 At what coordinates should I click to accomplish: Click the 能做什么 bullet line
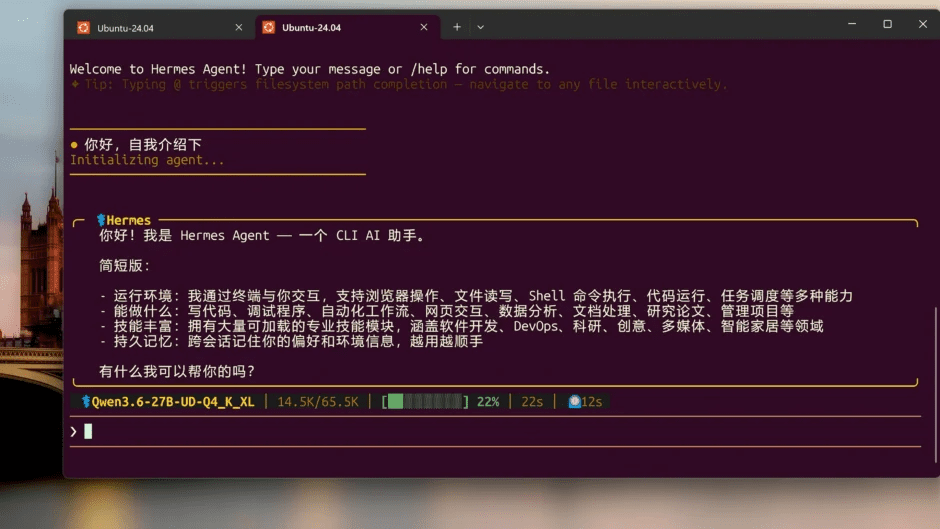click(x=447, y=311)
